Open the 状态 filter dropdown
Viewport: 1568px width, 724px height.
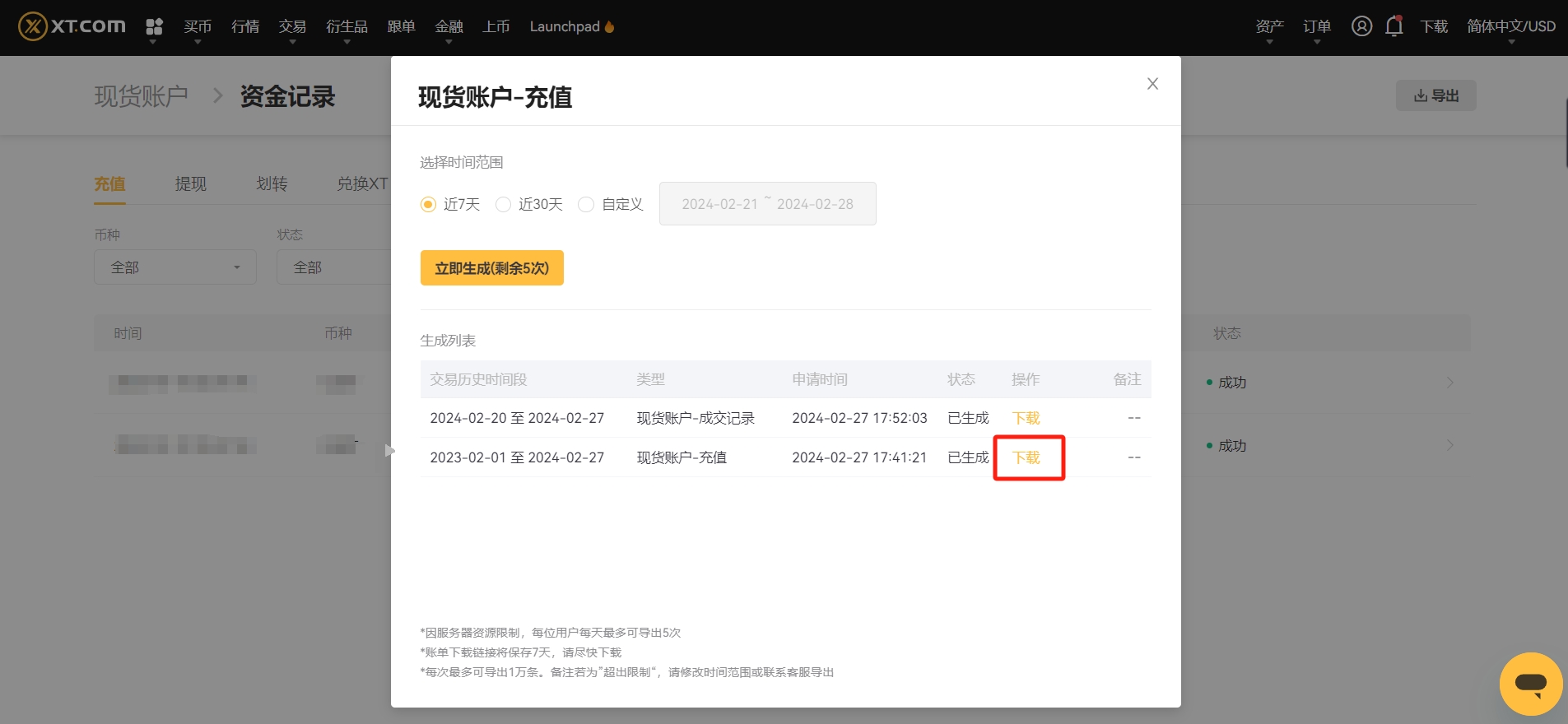[334, 267]
